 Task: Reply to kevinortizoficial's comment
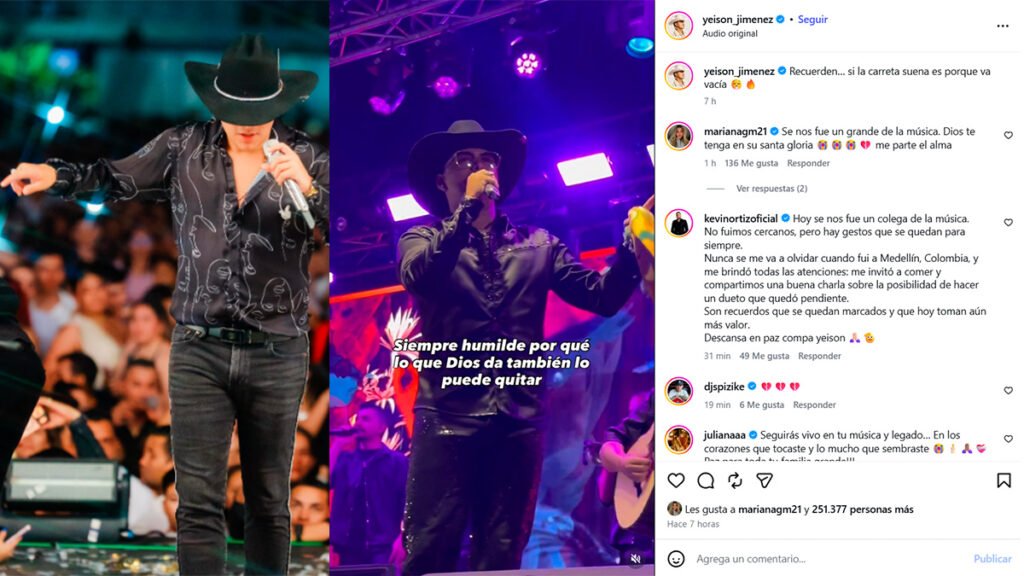819,356
